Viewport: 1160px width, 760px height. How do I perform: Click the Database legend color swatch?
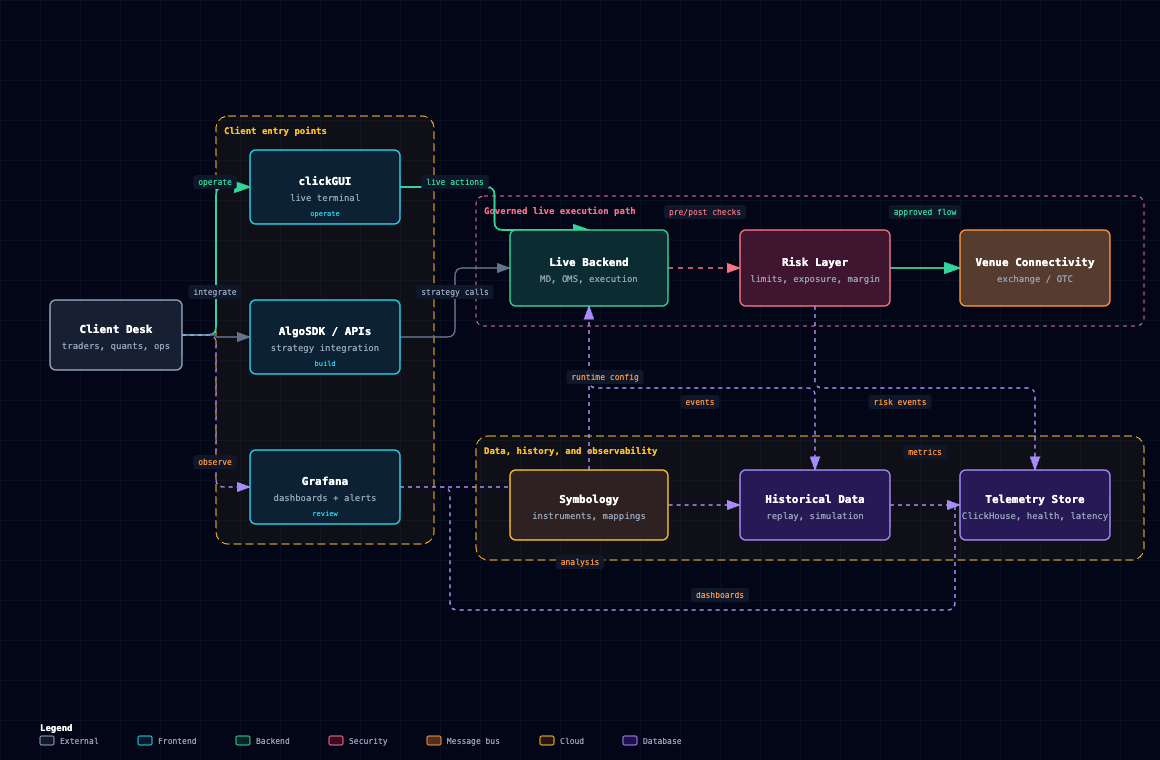pos(630,741)
